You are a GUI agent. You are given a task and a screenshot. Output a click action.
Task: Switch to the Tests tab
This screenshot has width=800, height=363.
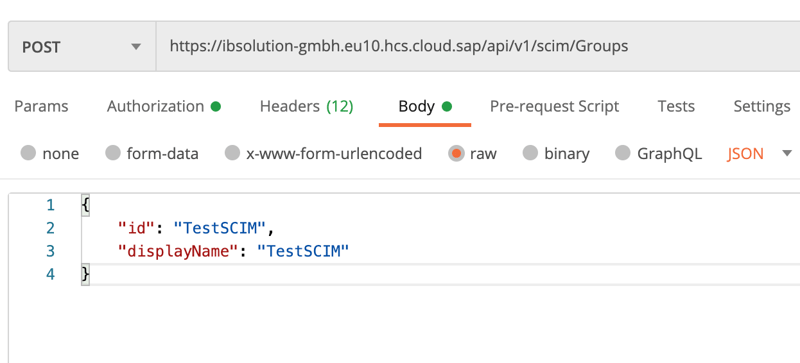pyautogui.click(x=676, y=106)
